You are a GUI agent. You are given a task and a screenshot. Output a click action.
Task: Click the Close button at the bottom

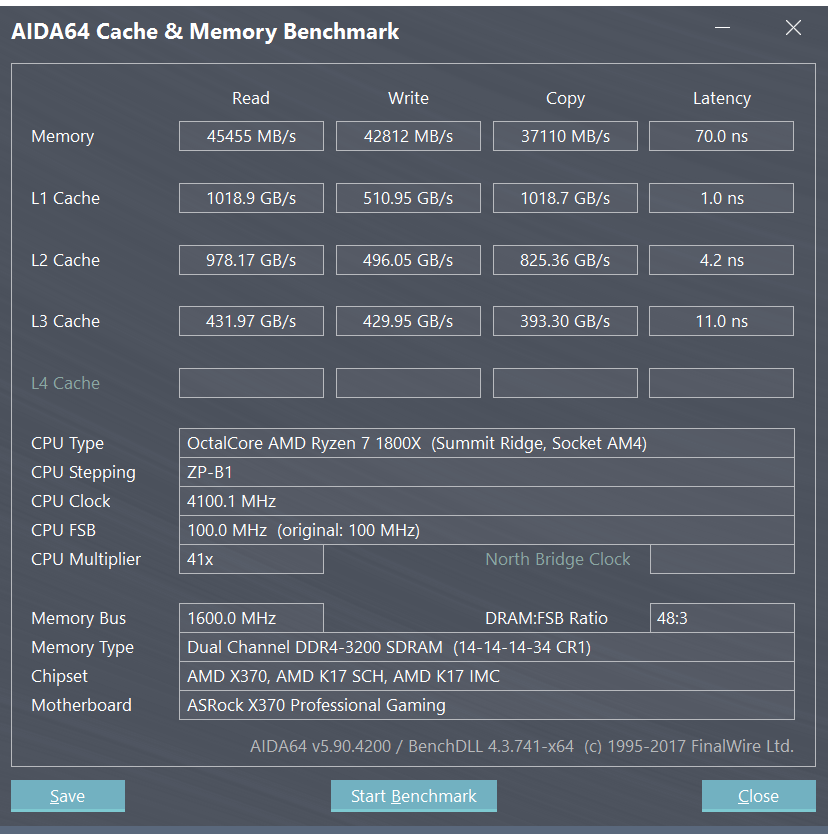tap(758, 796)
